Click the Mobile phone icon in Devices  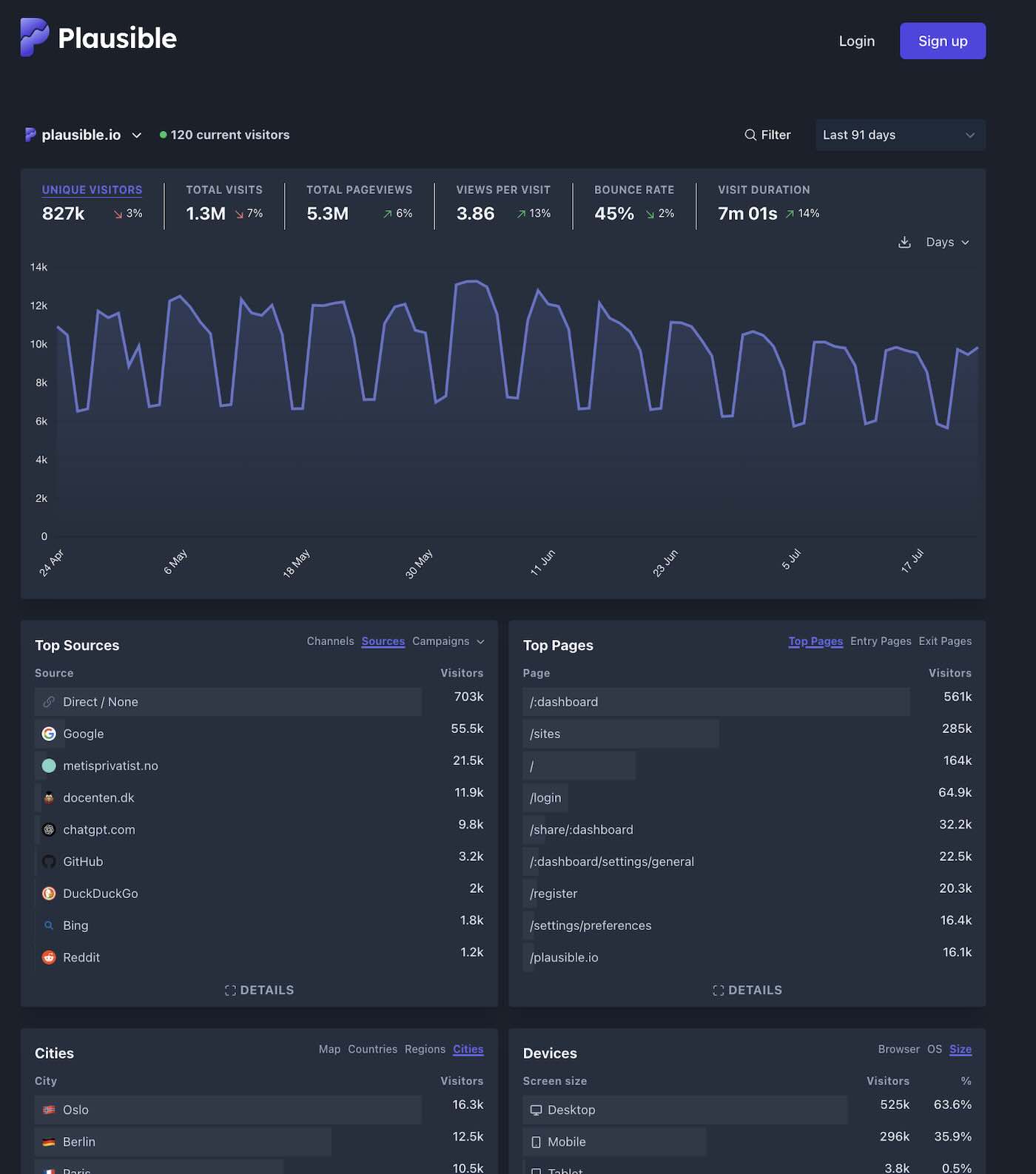tap(536, 1141)
